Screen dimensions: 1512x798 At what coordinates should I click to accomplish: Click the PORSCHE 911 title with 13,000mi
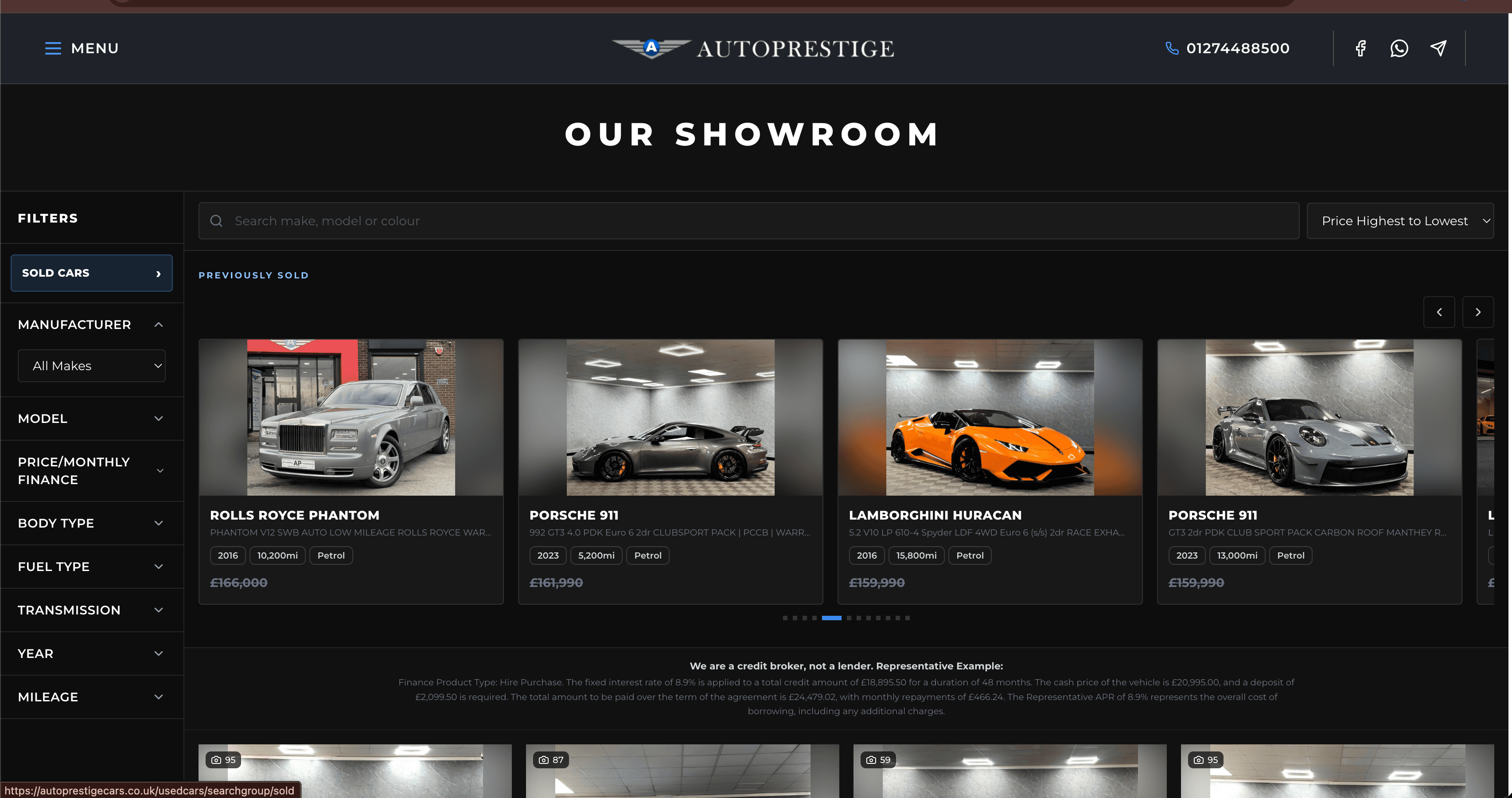(1212, 515)
